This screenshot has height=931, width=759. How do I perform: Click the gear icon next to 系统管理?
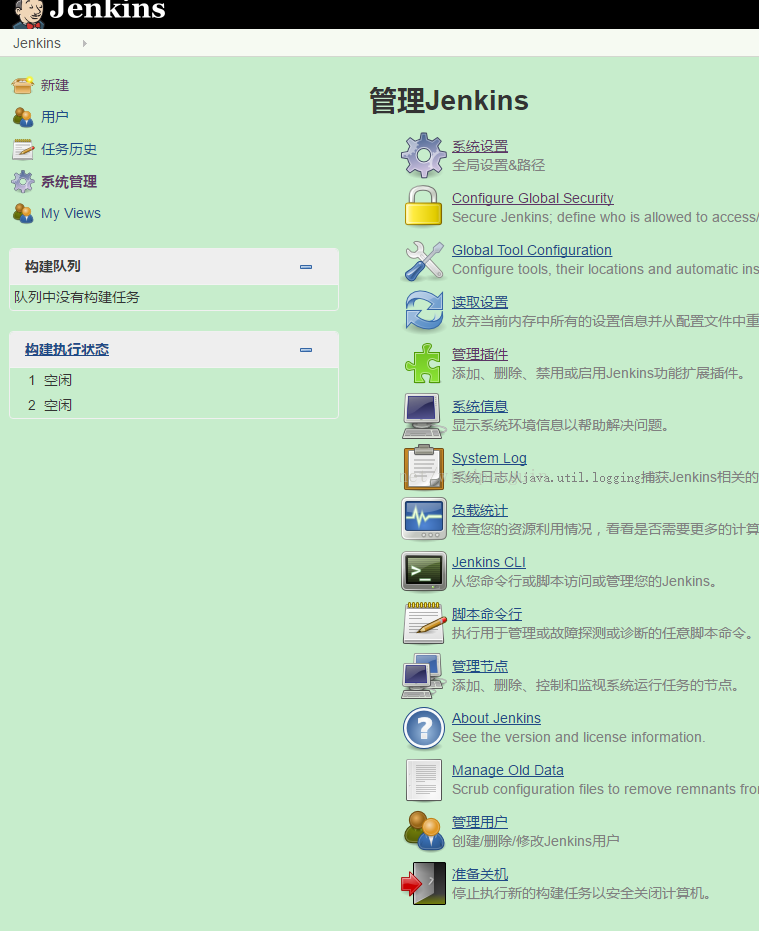tap(23, 181)
